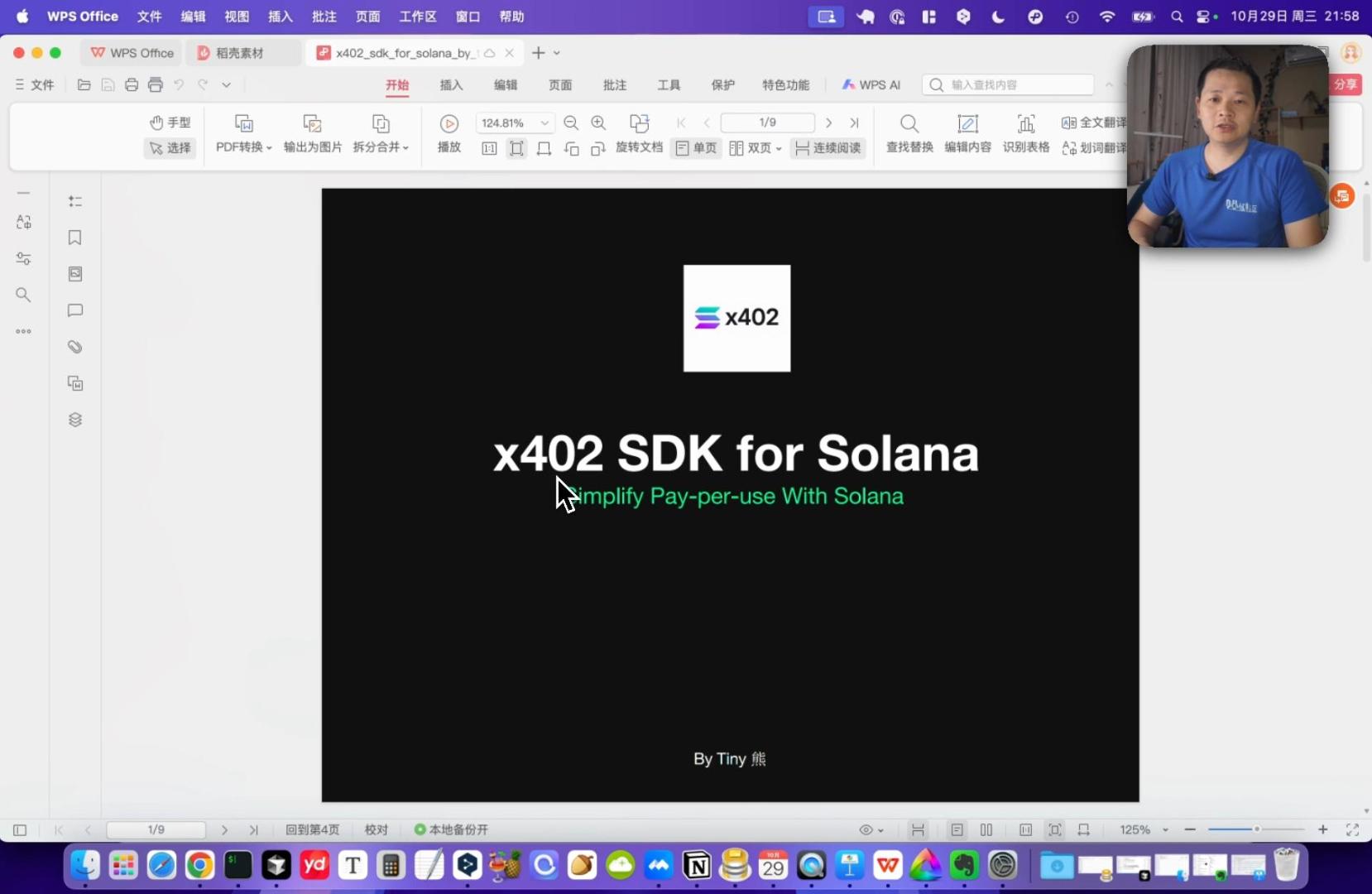
Task: Switch to the 插入 ribbon tab
Action: [449, 84]
